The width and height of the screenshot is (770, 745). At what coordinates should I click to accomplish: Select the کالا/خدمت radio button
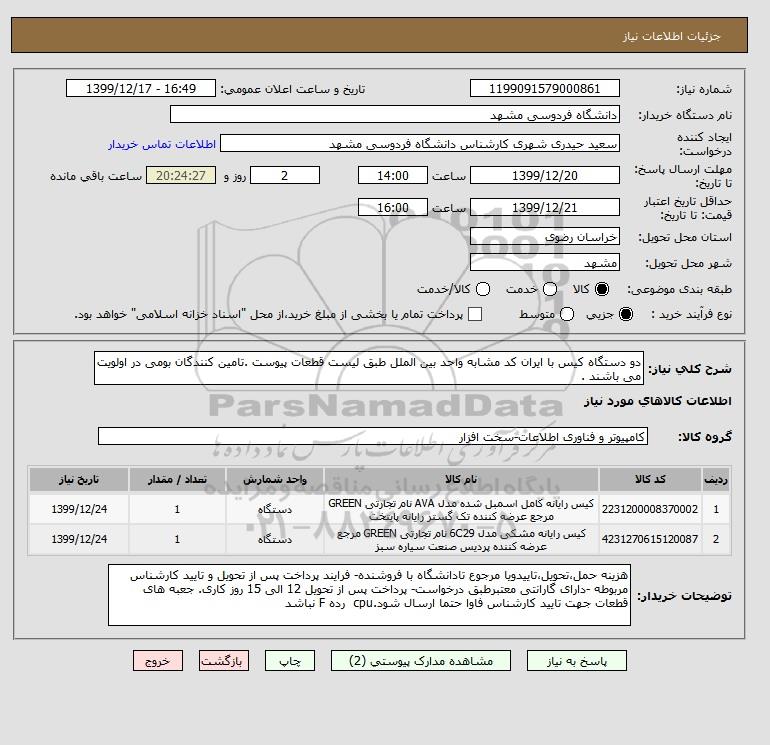483,289
